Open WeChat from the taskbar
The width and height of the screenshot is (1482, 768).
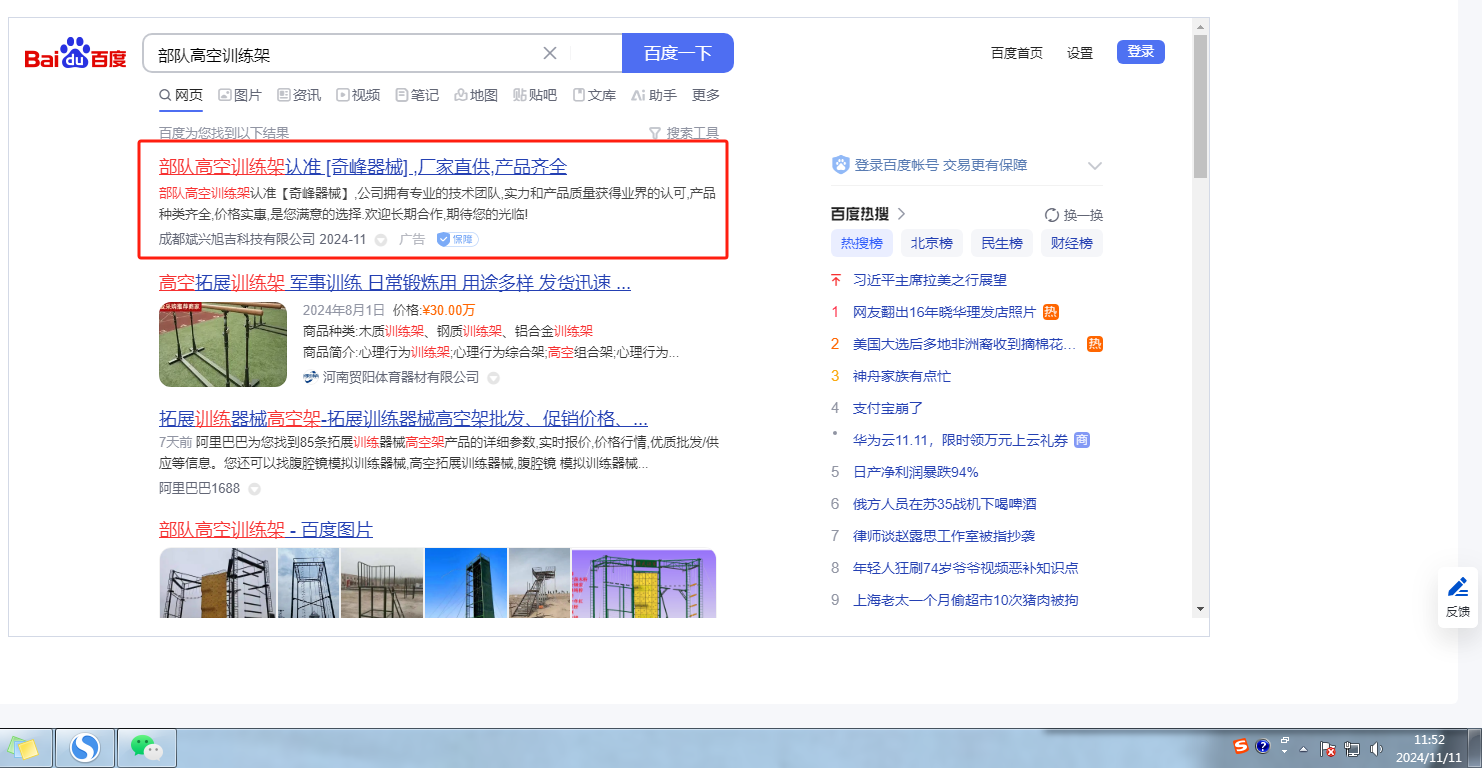click(x=147, y=747)
